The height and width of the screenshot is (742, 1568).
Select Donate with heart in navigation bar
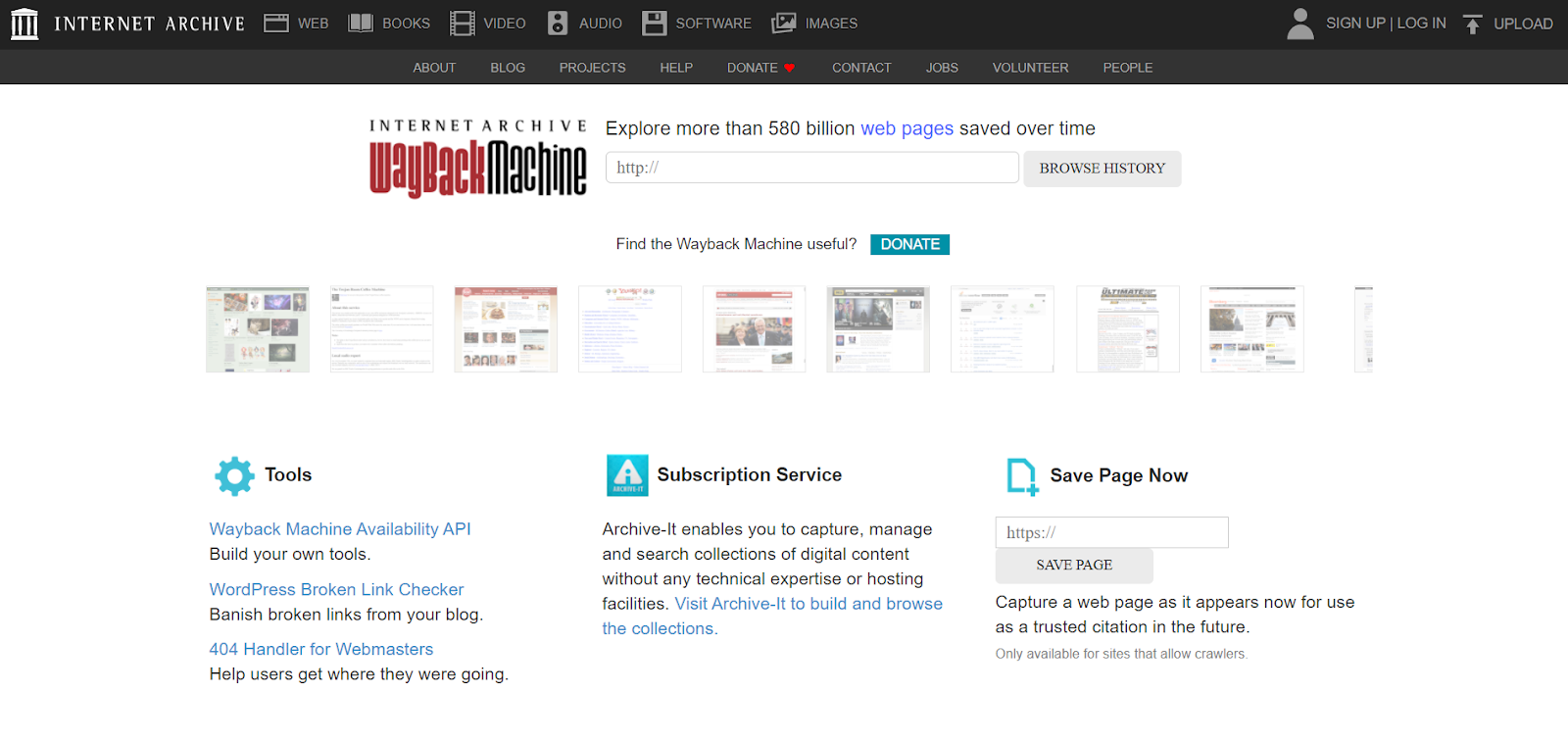[x=761, y=68]
